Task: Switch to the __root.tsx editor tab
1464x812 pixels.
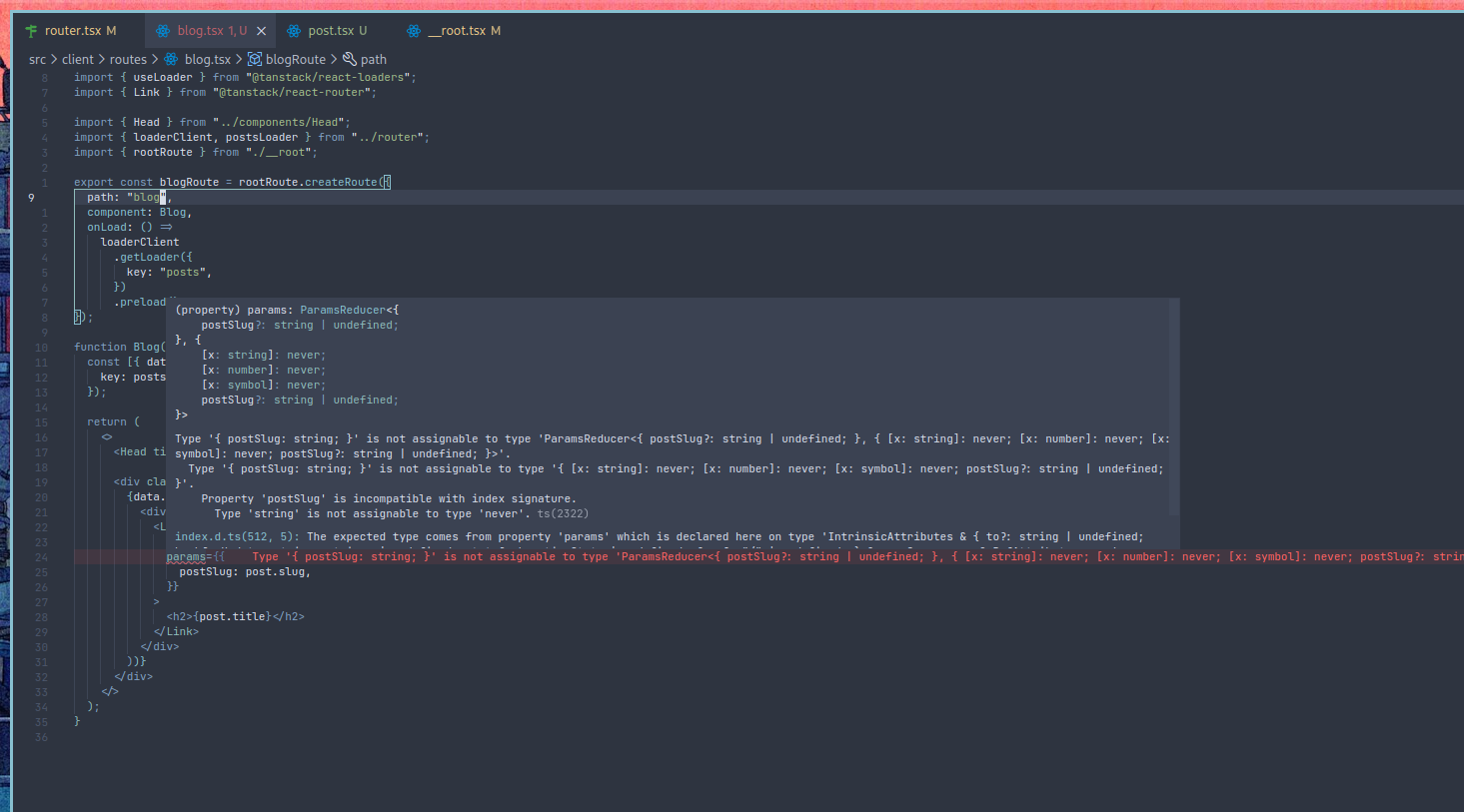Action: click(x=464, y=31)
